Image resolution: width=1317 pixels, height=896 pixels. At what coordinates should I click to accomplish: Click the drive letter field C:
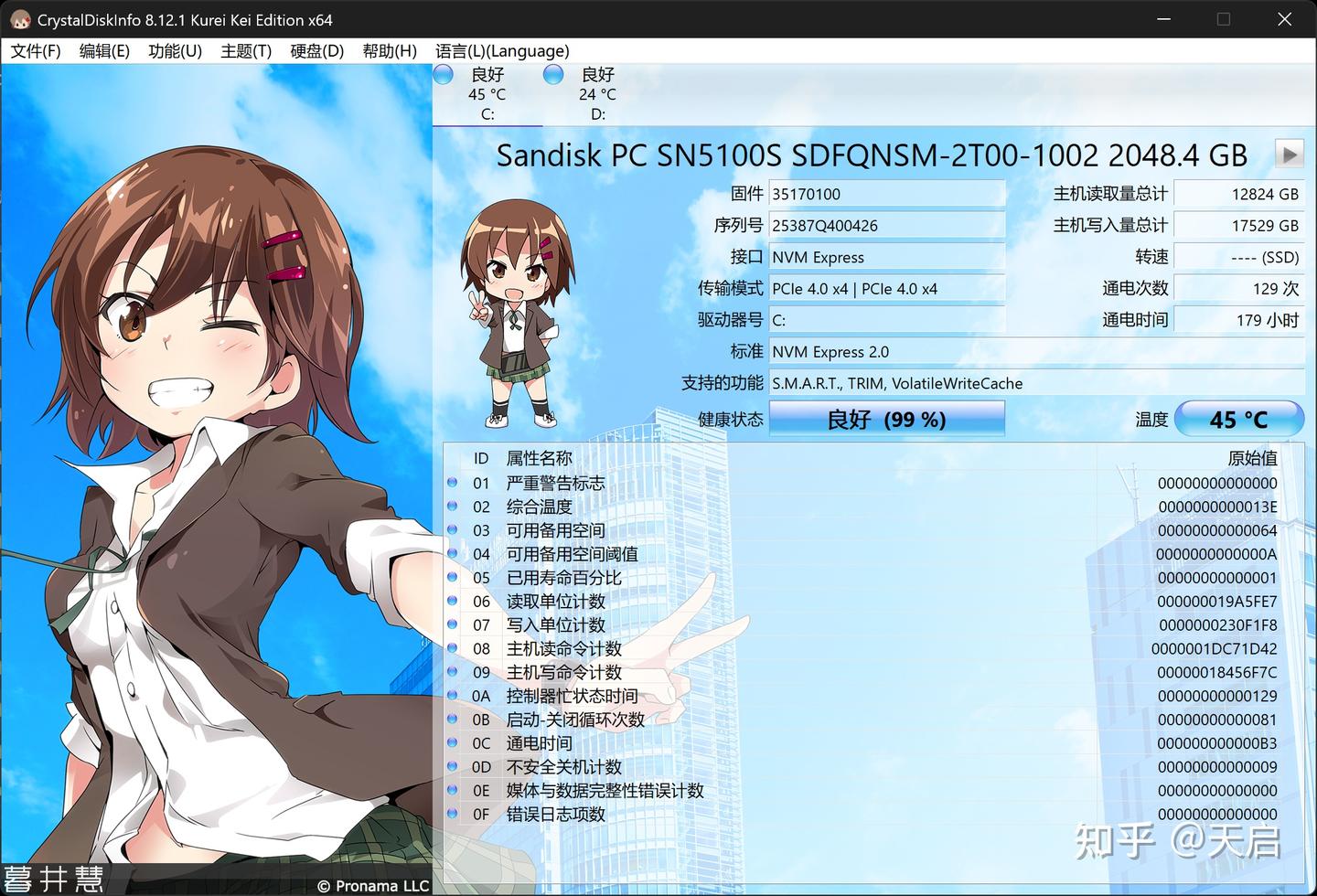click(x=886, y=320)
